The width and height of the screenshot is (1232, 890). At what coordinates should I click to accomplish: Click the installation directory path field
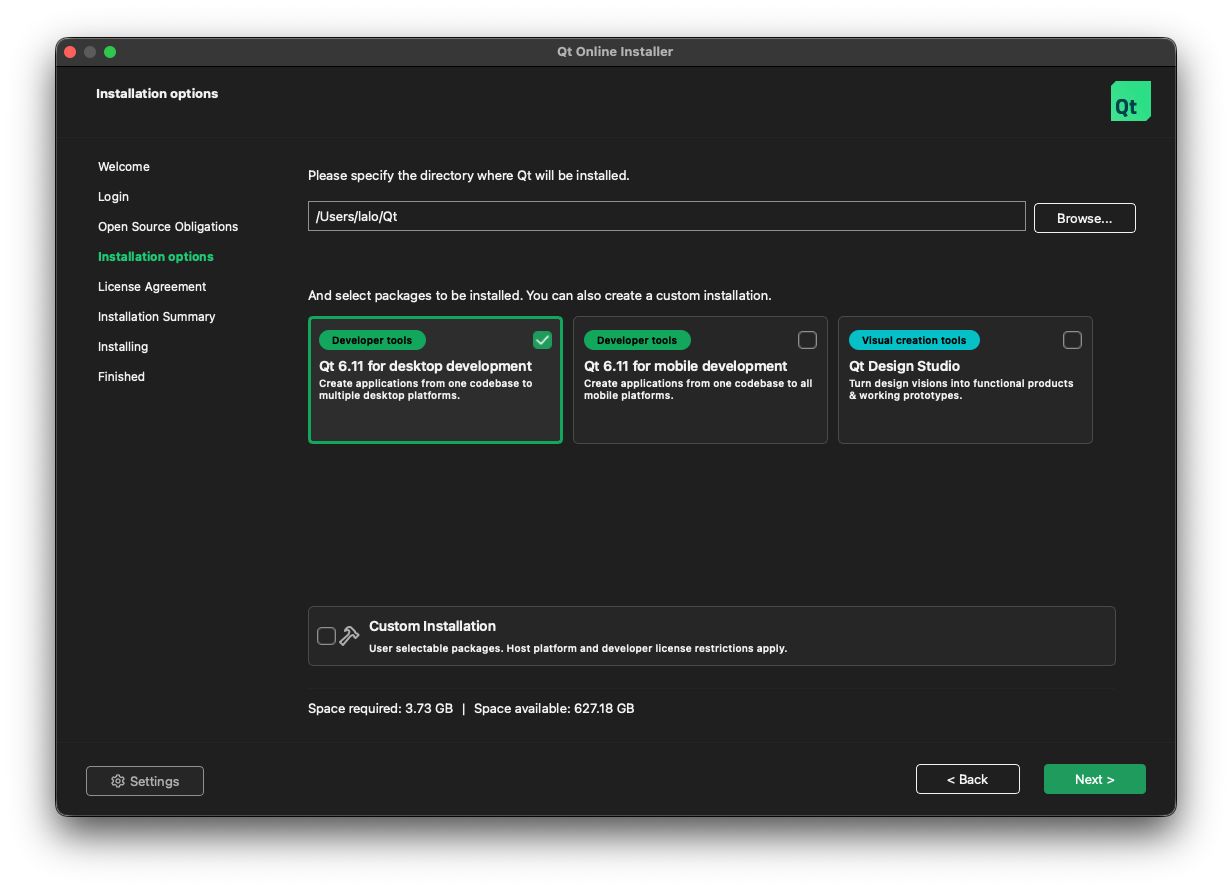(x=666, y=216)
